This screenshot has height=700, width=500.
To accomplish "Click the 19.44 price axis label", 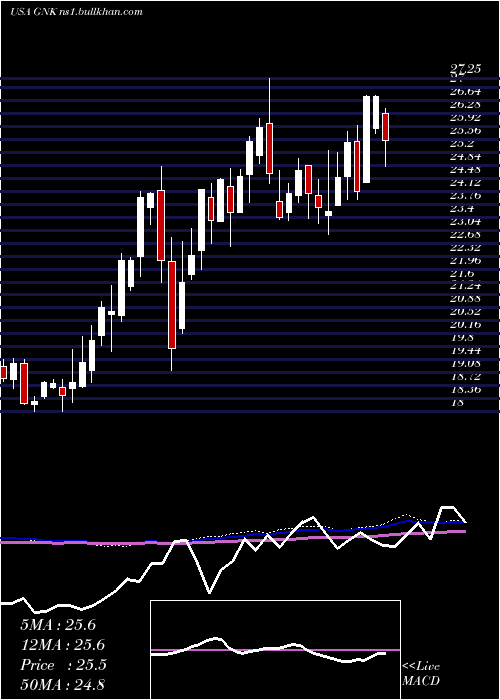I will [465, 351].
